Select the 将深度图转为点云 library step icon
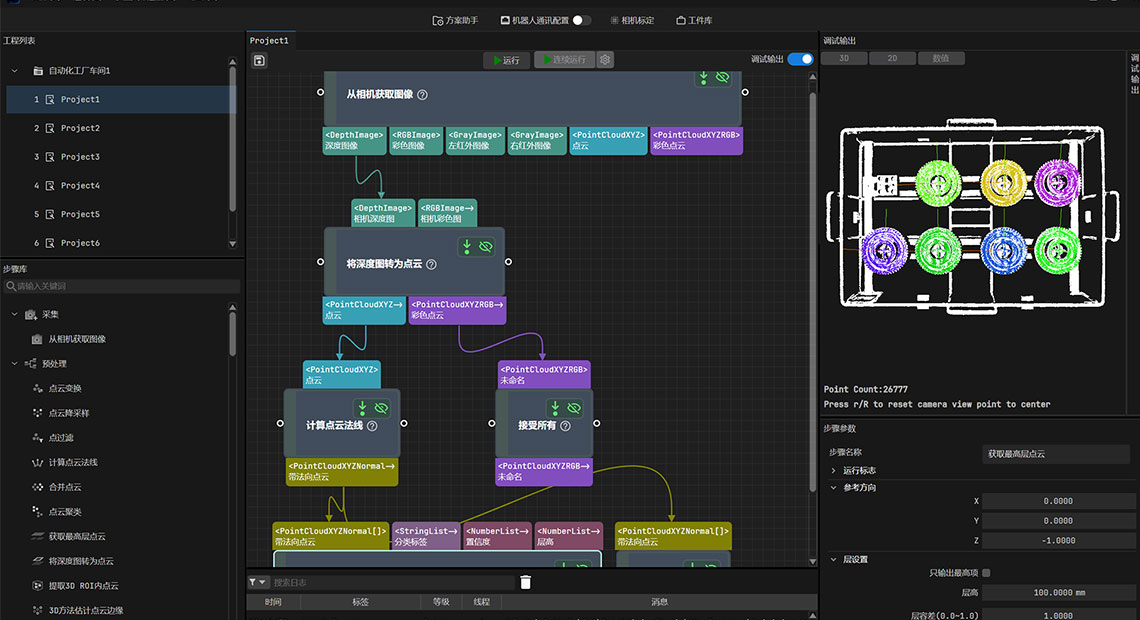The height and width of the screenshot is (620, 1140). point(38,561)
